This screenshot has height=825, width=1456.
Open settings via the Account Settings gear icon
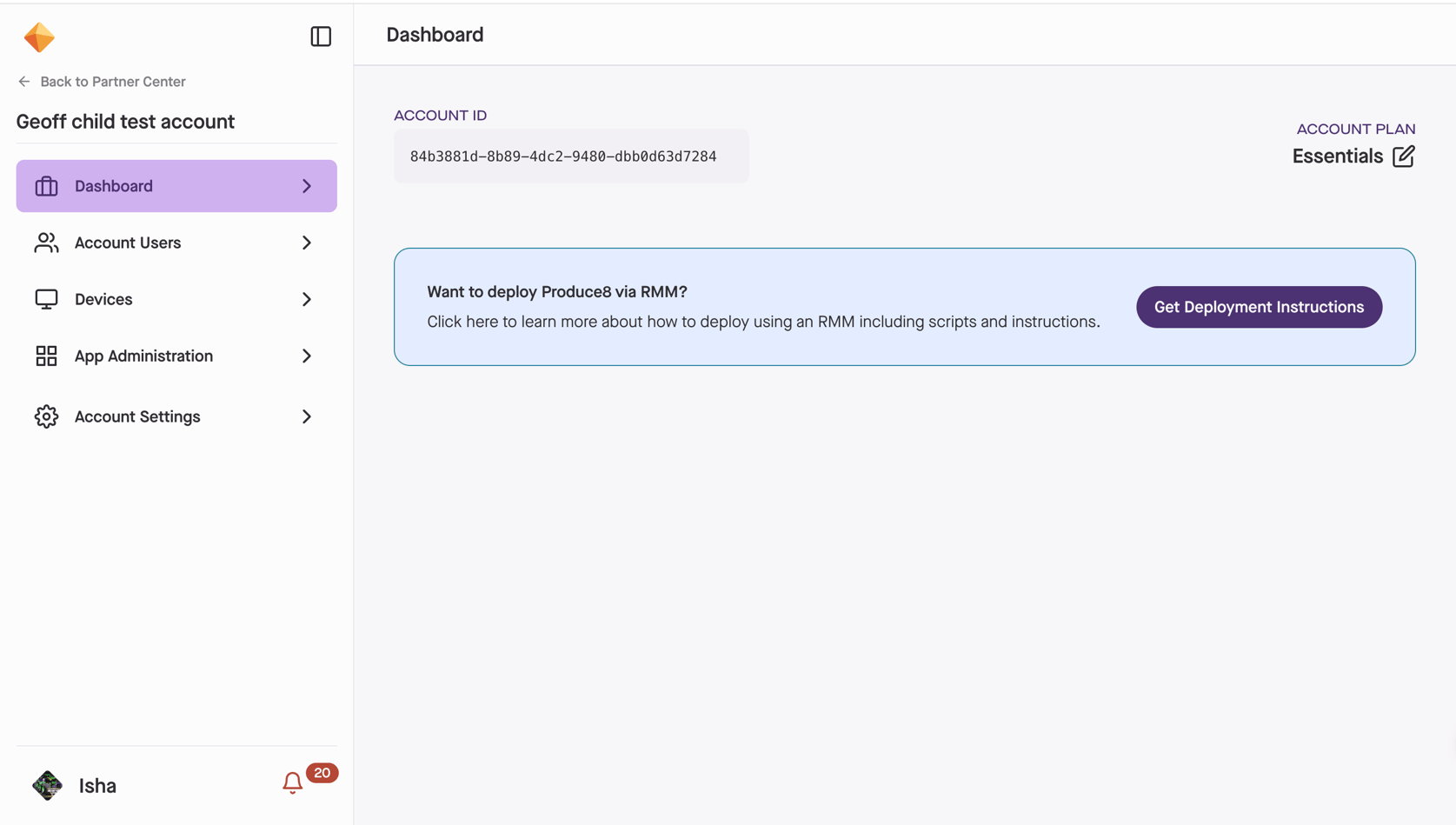point(45,416)
